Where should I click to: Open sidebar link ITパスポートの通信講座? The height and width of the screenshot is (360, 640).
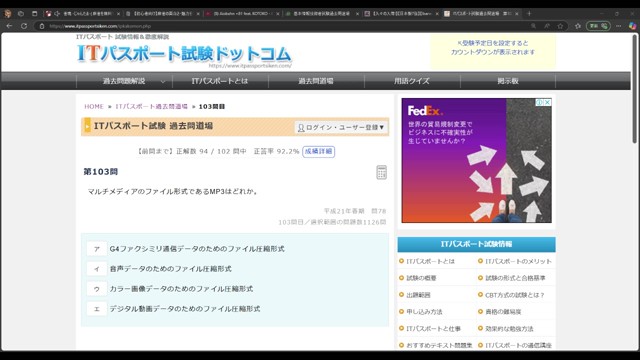pos(518,345)
